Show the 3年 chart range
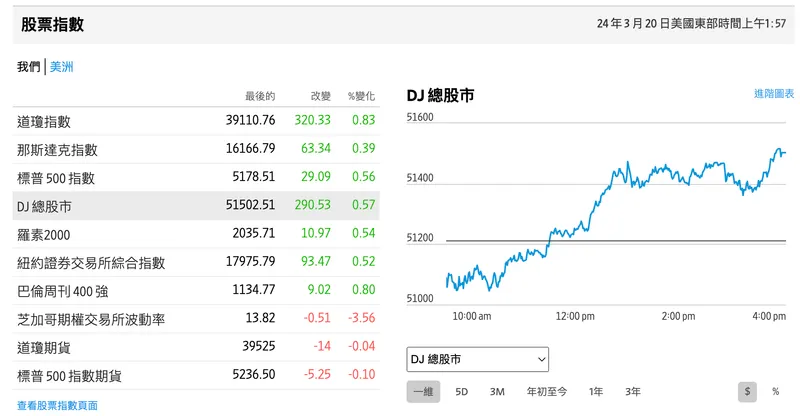 tap(632, 392)
